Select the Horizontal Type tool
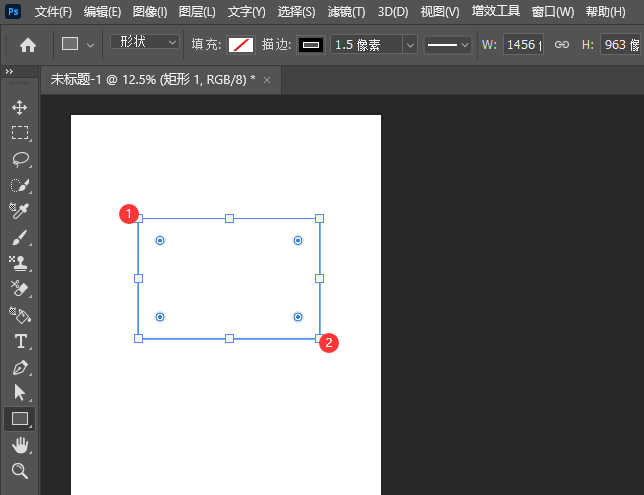The height and width of the screenshot is (495, 644). 19,341
